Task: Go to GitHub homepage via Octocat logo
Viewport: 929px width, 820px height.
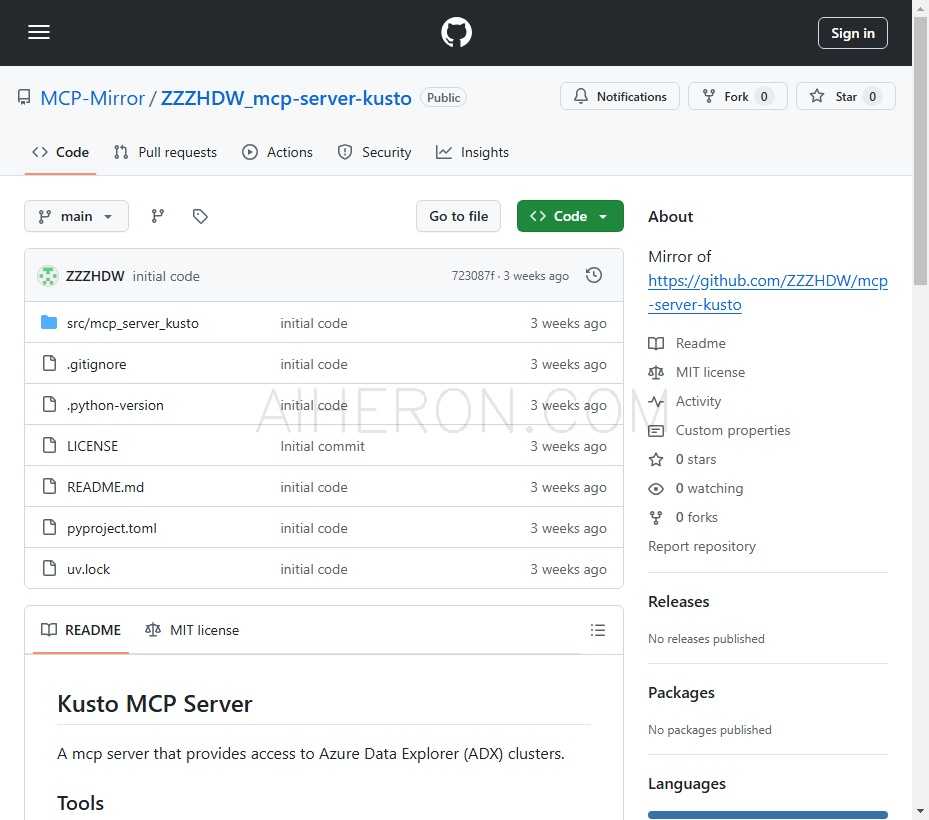Action: point(456,33)
